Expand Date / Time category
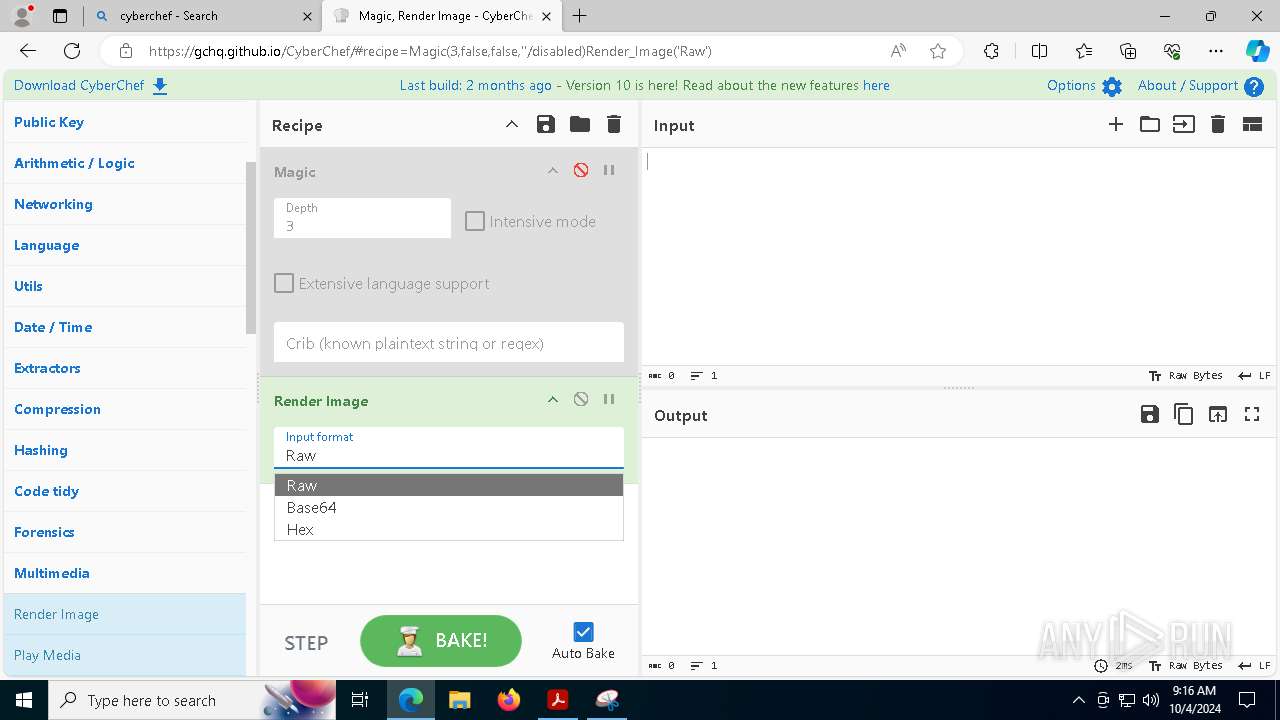This screenshot has height=720, width=1280. click(x=125, y=327)
